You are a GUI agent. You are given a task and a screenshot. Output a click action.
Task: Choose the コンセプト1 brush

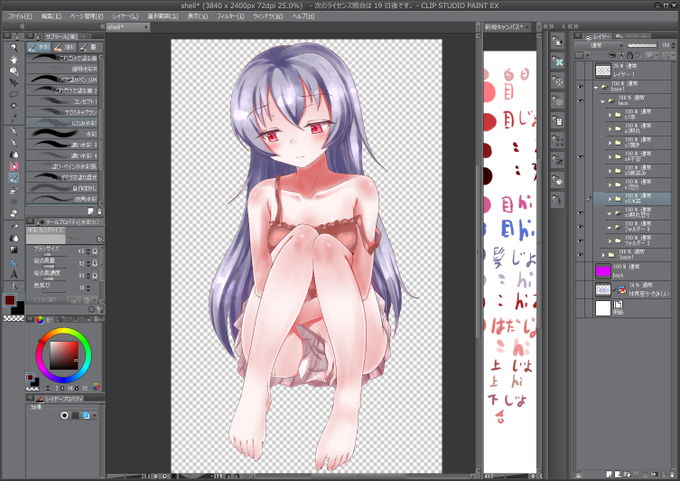click(62, 101)
